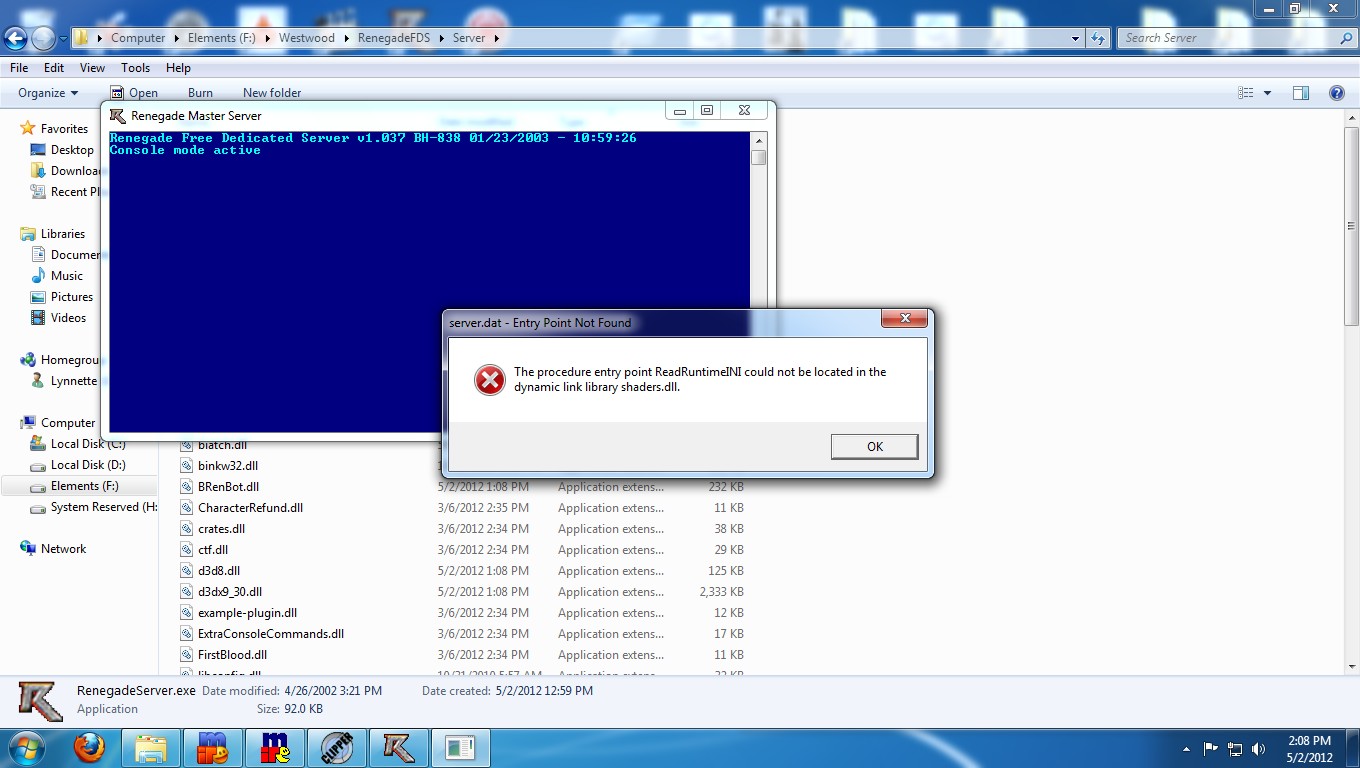Screen dimensions: 1360x768
Task: Click the Explorer help question mark icon
Action: pos(1336,93)
